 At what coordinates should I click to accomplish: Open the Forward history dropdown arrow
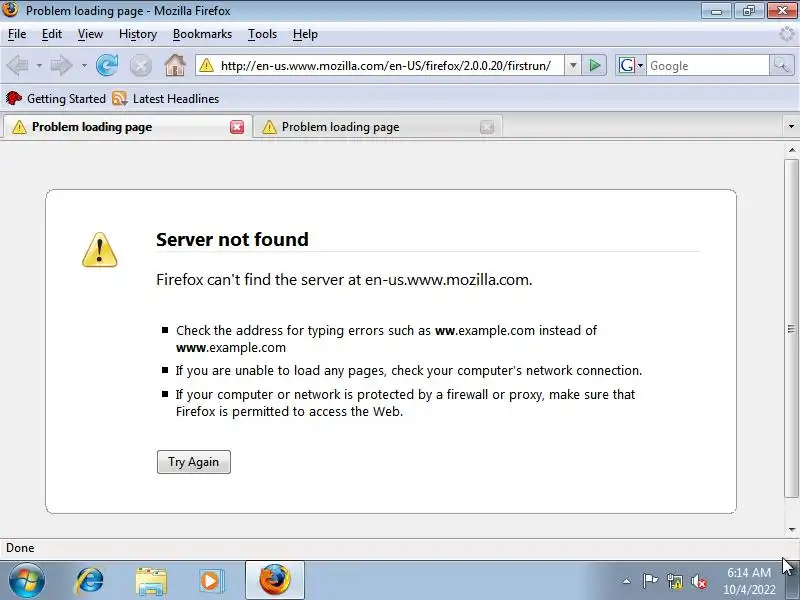pyautogui.click(x=84, y=65)
